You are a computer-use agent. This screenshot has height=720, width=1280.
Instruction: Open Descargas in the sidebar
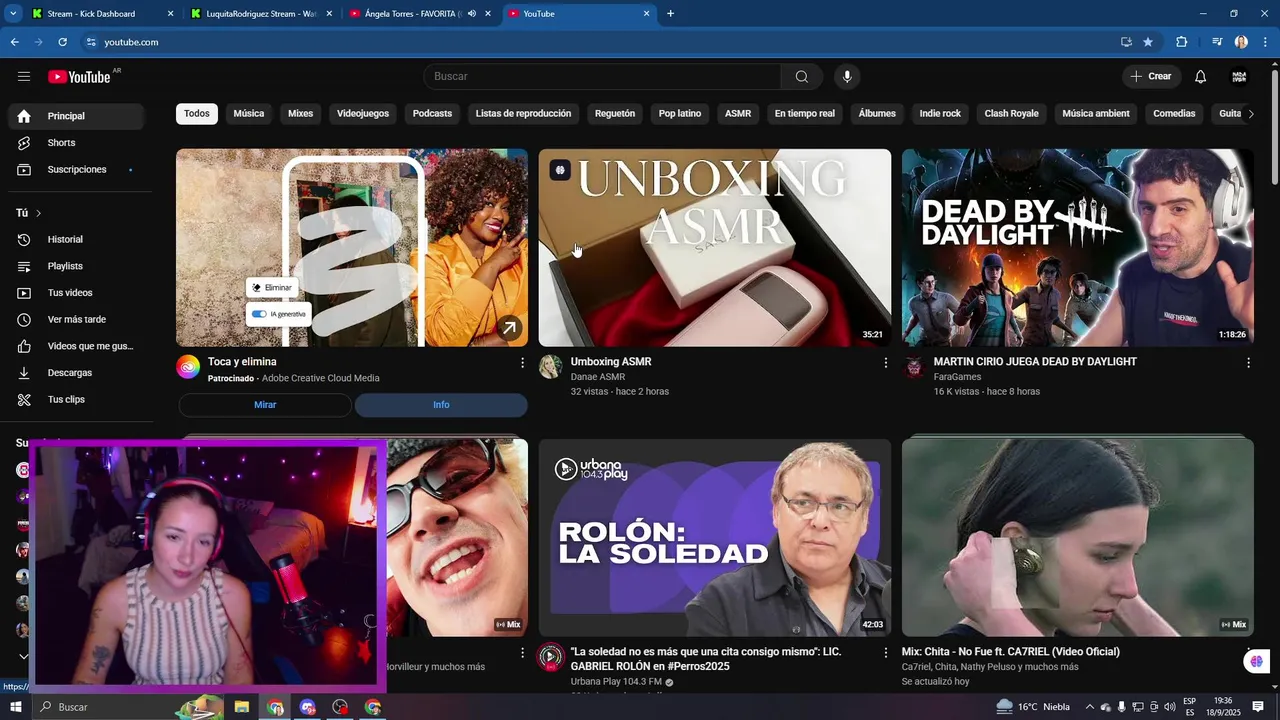[77, 373]
